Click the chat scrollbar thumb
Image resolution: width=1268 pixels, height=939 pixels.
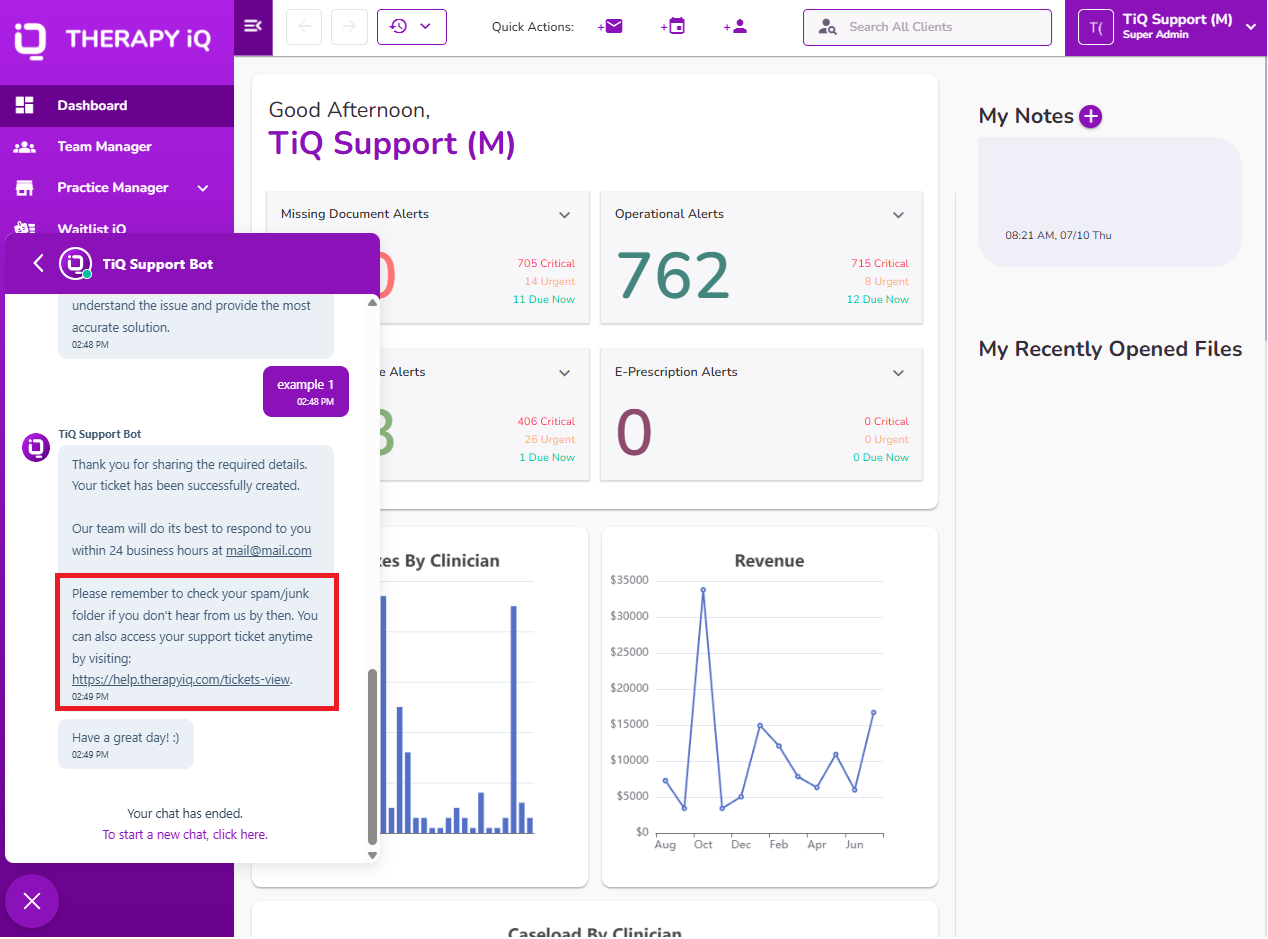[373, 756]
